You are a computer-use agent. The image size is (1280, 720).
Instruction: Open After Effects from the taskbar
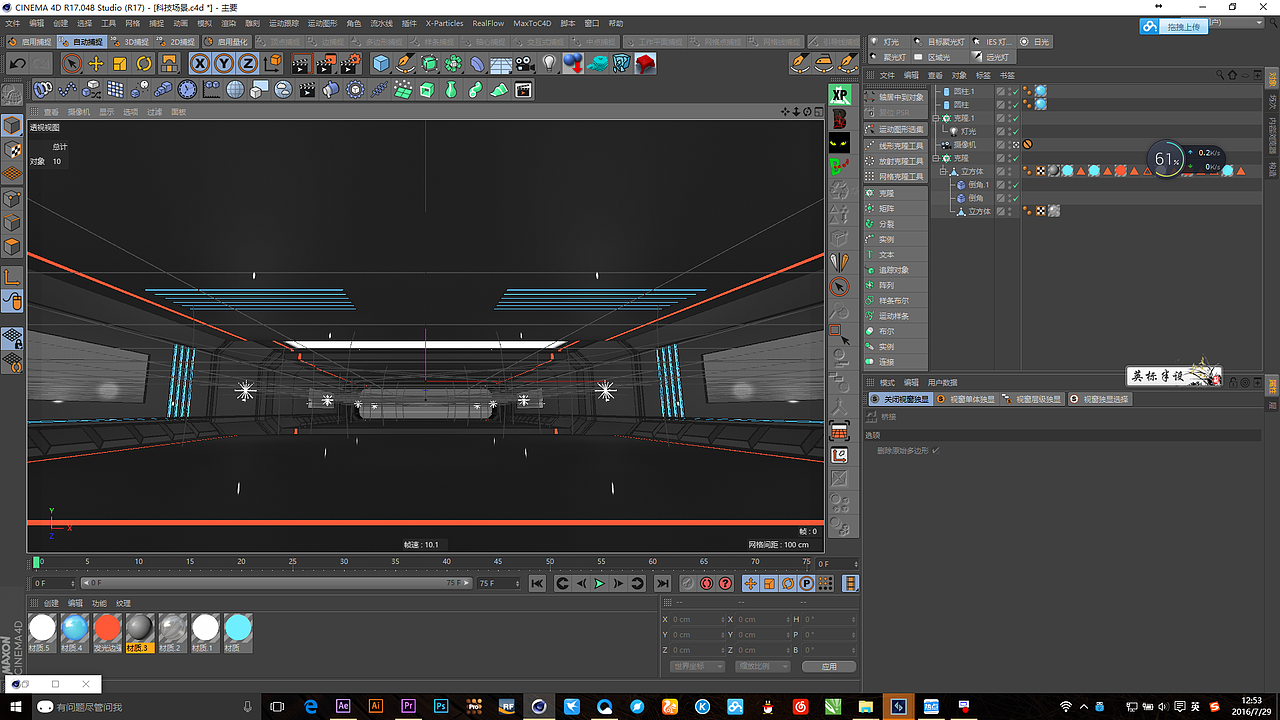[343, 706]
